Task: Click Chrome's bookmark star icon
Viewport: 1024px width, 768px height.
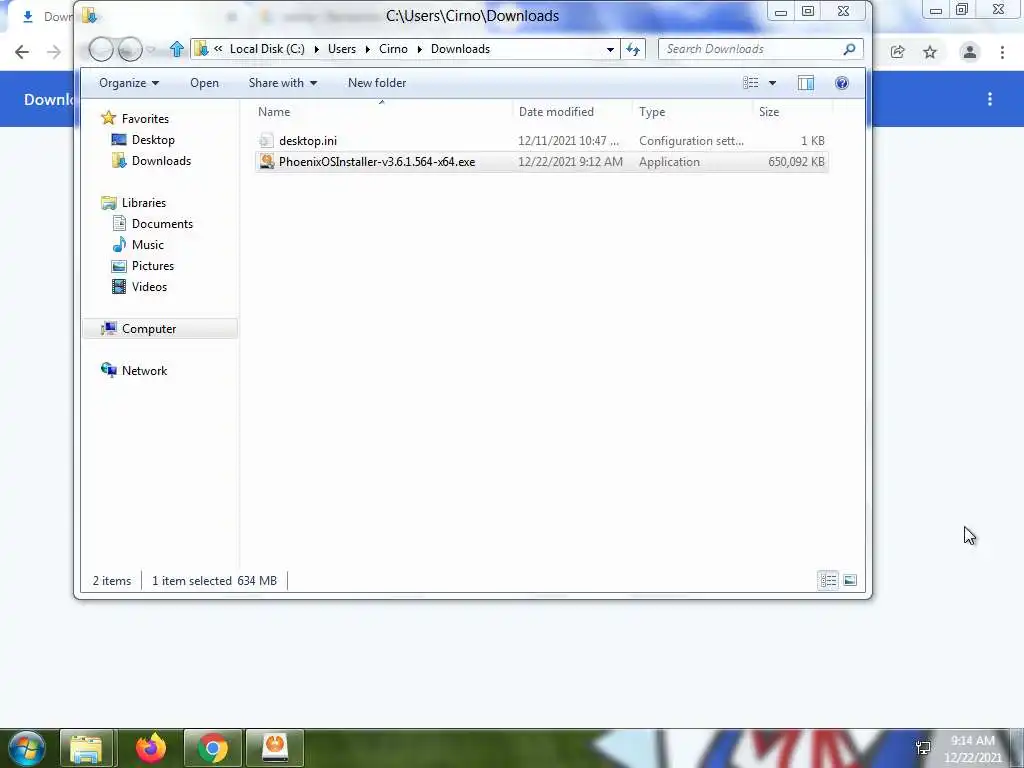Action: (930, 52)
